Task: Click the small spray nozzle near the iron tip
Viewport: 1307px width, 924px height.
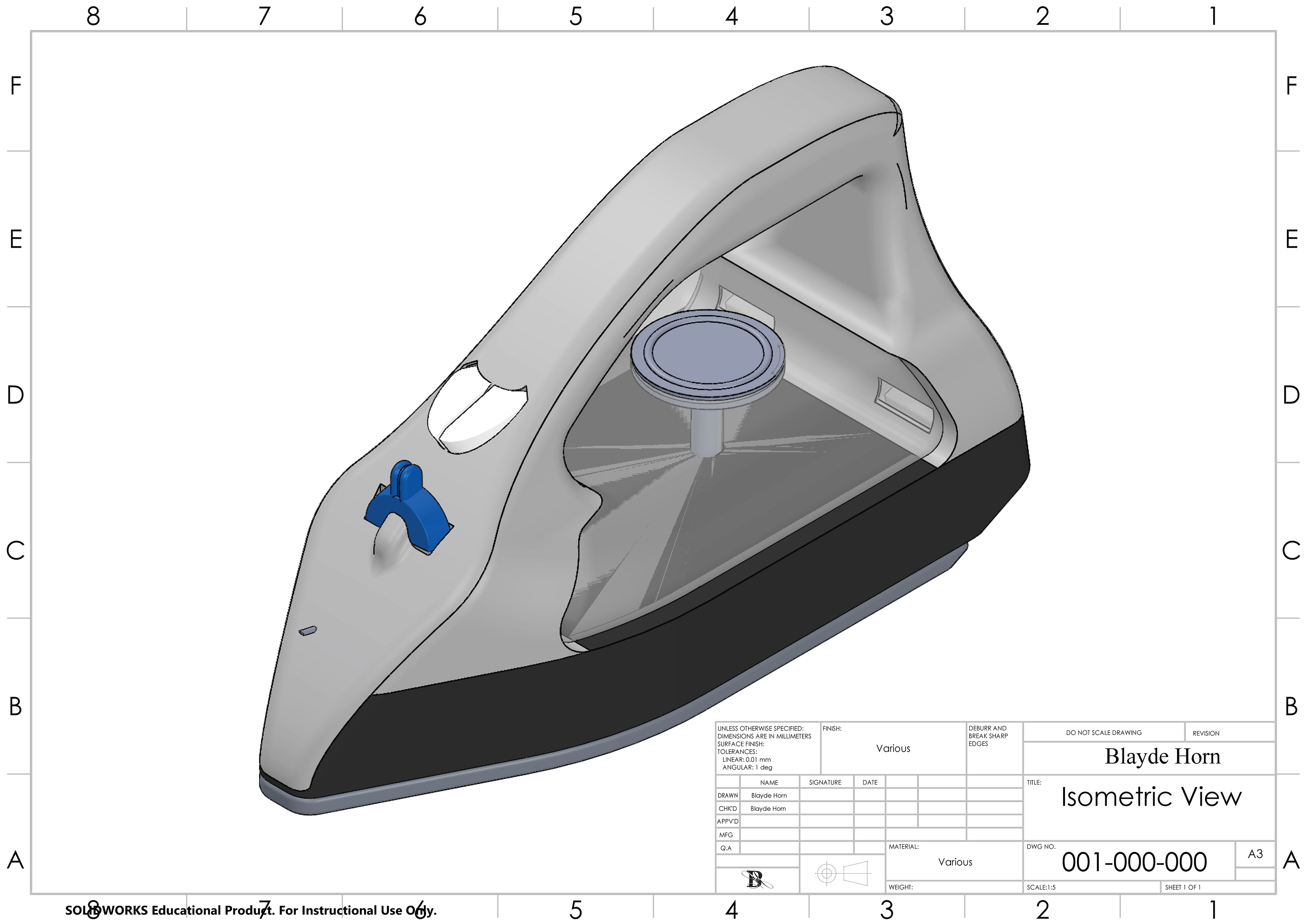Action: pos(308,630)
